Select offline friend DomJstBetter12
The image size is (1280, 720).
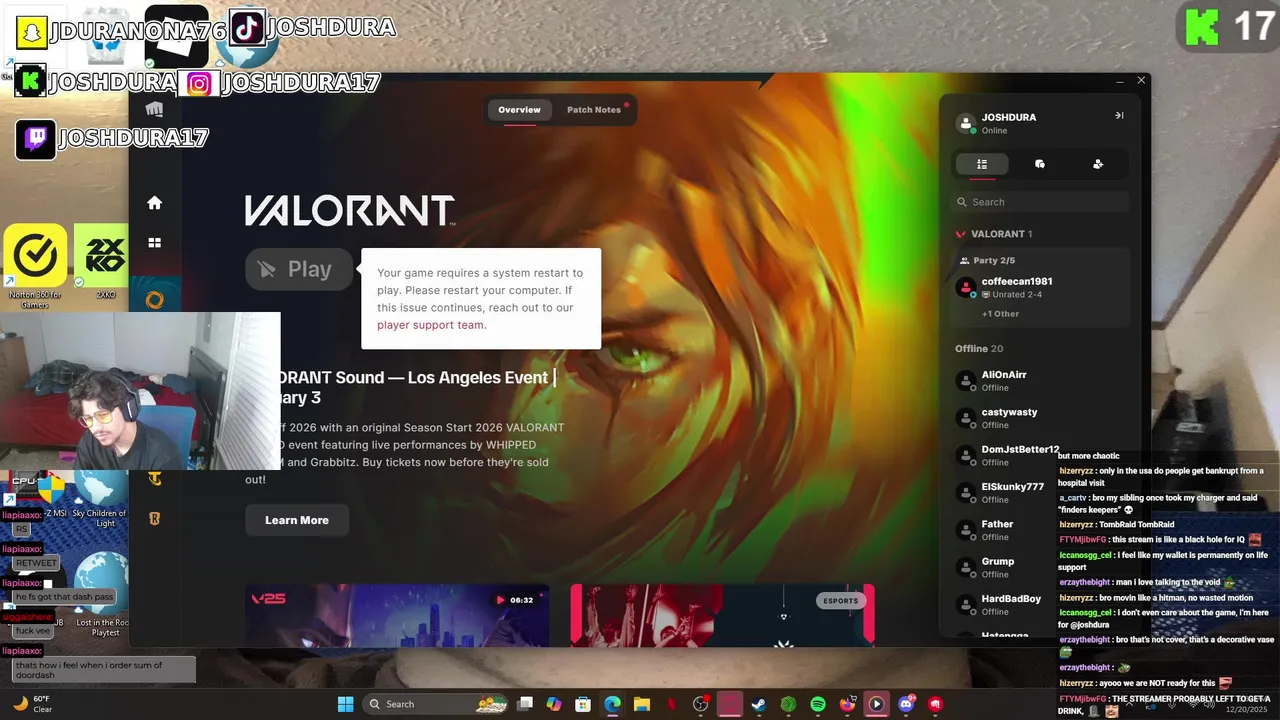pos(1040,456)
